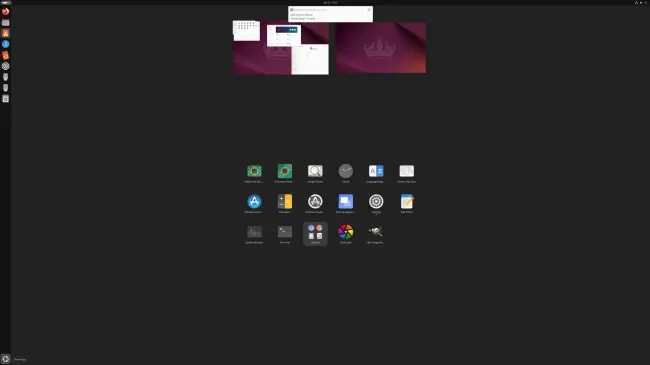
Task: Open Help blue question-mark dock icon
Action: [x=5, y=44]
